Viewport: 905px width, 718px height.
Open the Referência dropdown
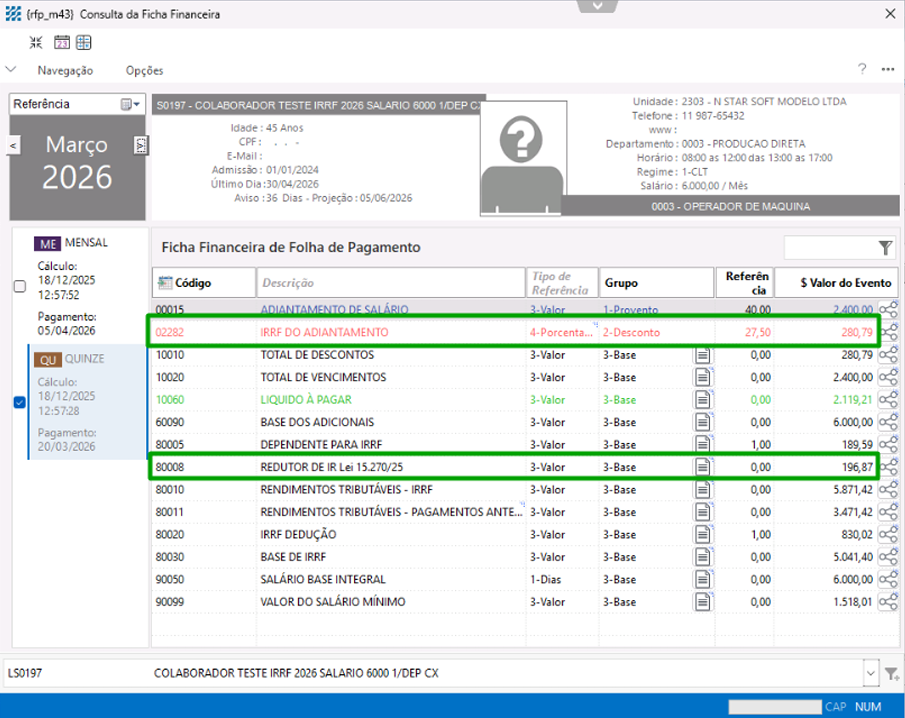pos(131,104)
